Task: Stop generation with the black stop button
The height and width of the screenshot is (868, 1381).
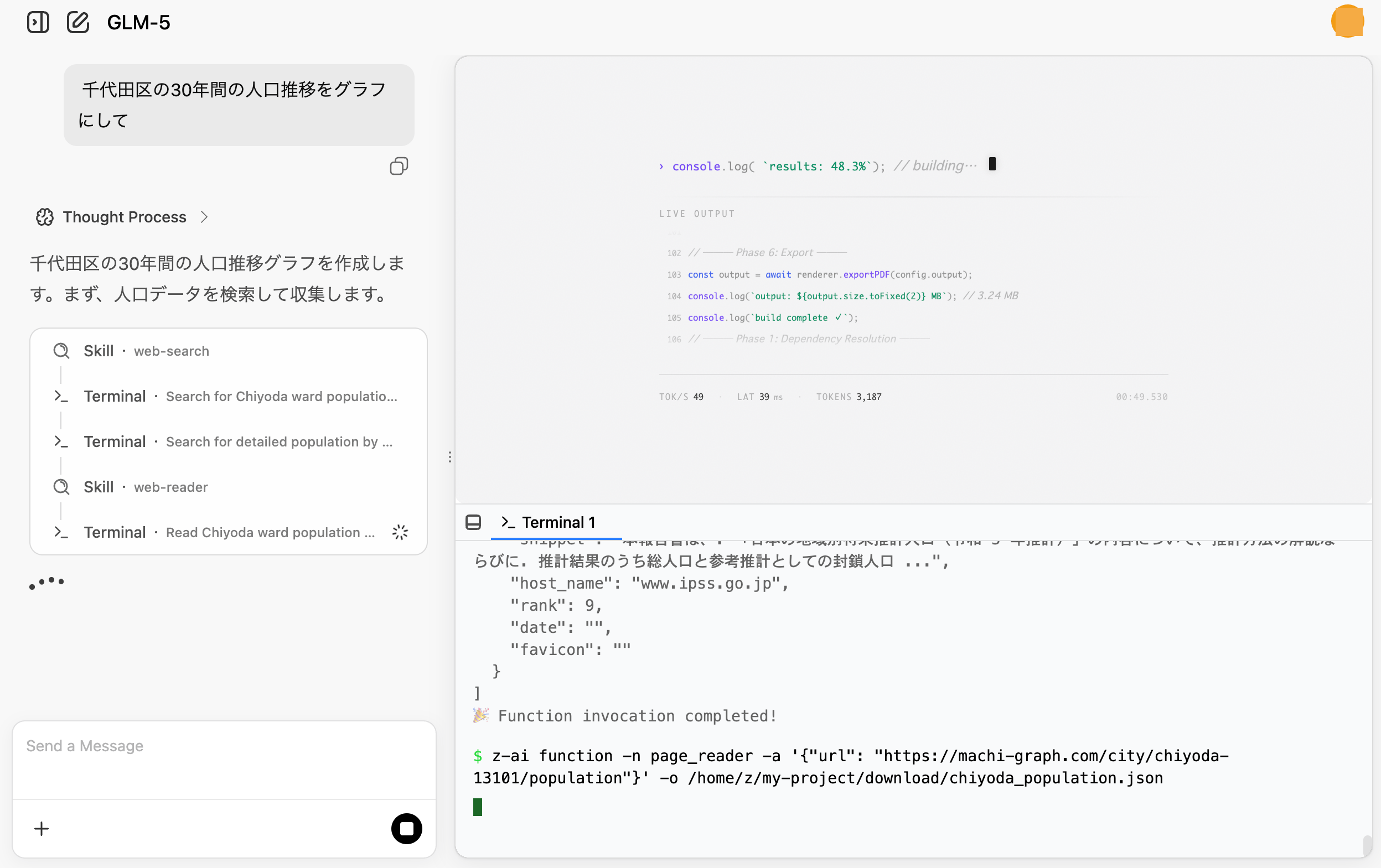Action: (407, 828)
